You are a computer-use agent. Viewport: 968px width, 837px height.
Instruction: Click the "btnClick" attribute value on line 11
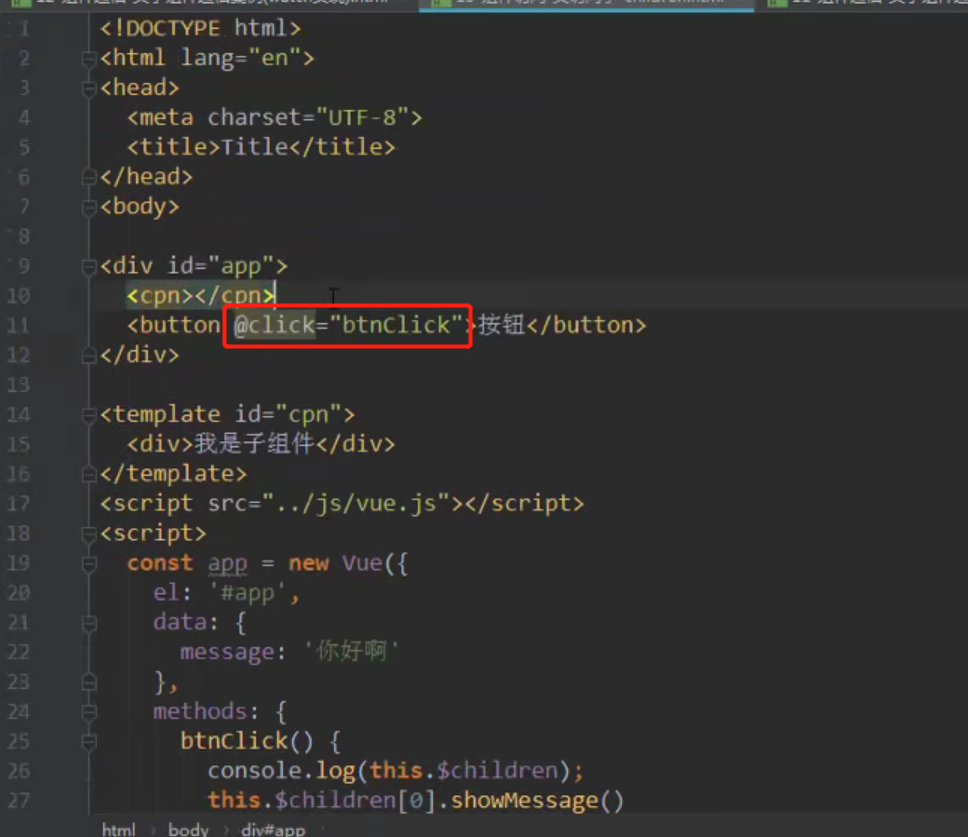click(x=396, y=325)
